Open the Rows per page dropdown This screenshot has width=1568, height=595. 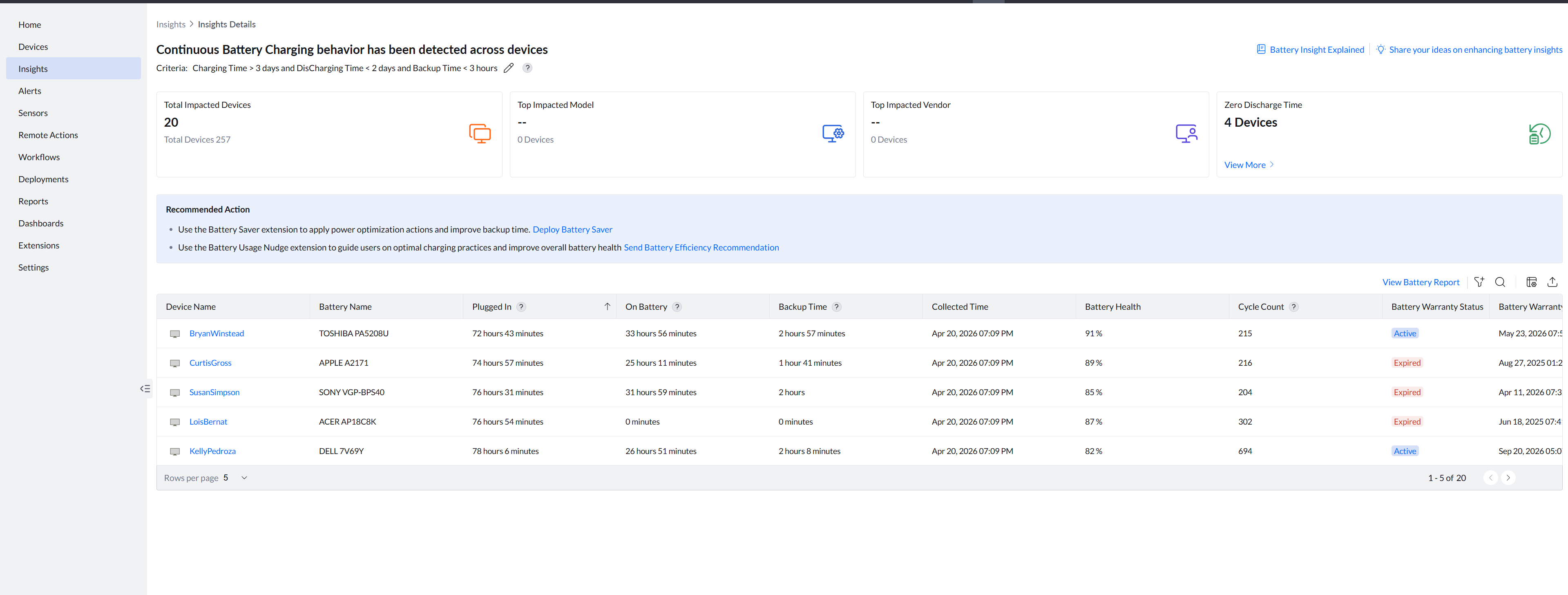pyautogui.click(x=236, y=478)
